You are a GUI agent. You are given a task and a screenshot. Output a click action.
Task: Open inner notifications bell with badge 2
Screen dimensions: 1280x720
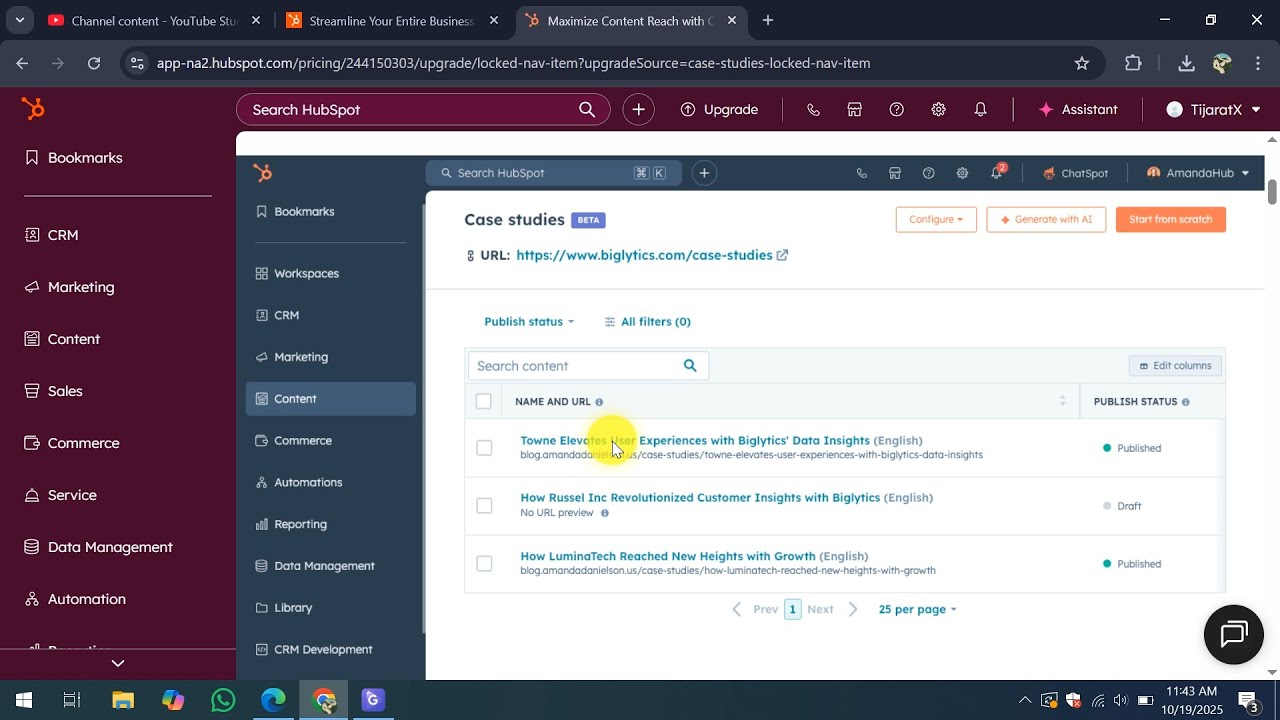[x=997, y=172]
